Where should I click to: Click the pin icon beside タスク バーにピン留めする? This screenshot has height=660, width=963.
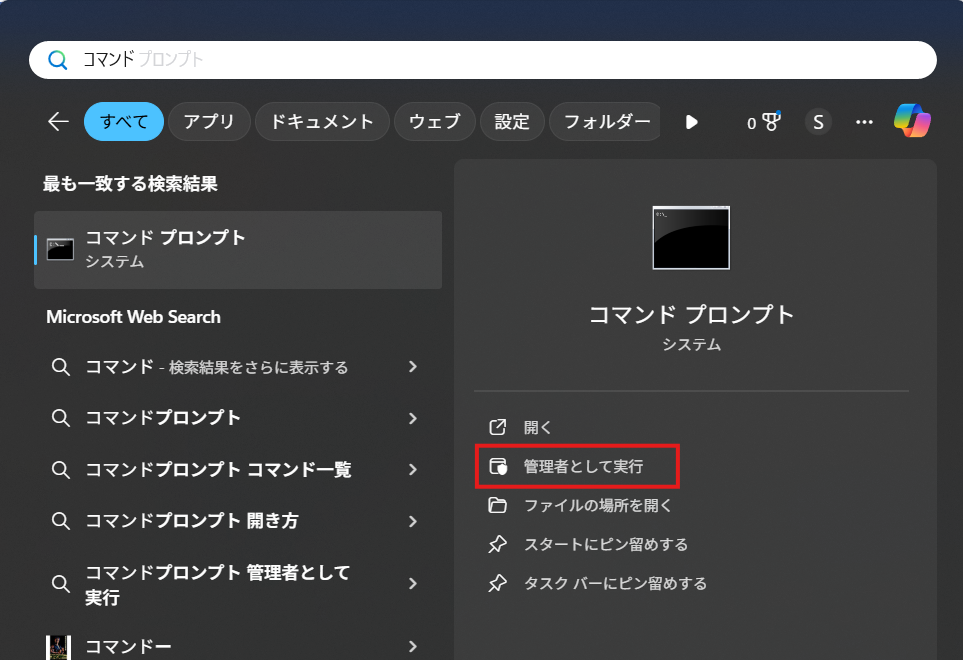coord(497,583)
